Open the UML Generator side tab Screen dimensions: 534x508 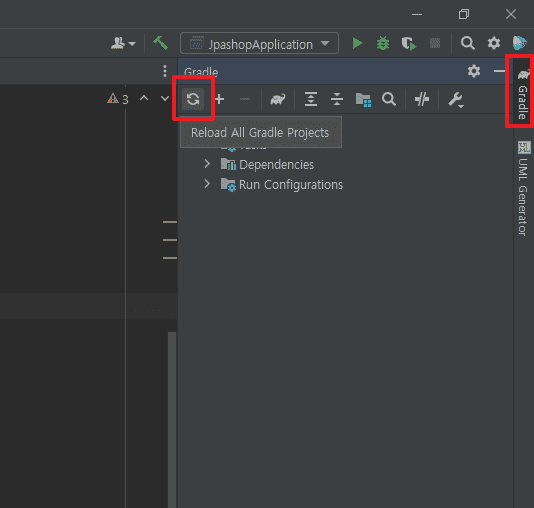point(523,188)
